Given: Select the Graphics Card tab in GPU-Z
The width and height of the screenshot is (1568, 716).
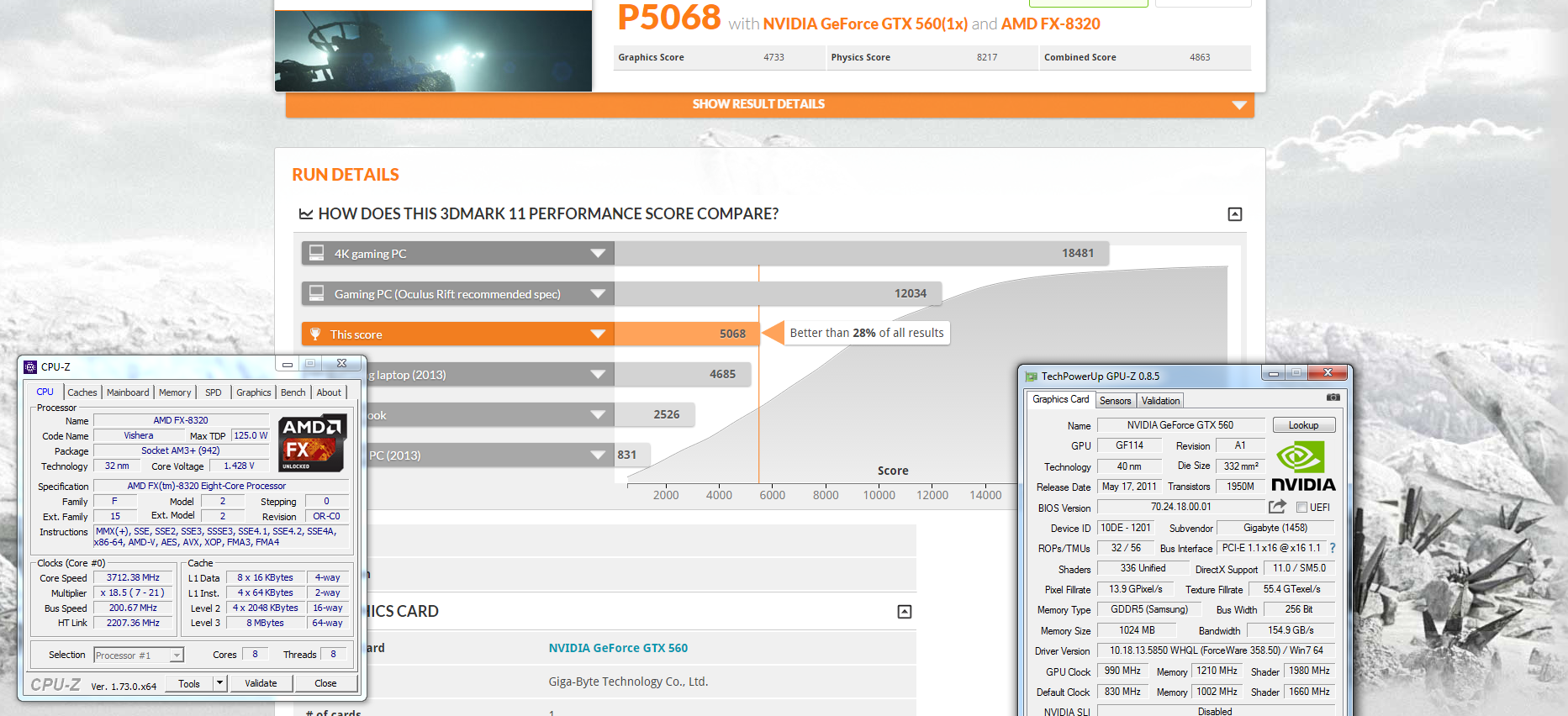Looking at the screenshot, I should 1061,399.
